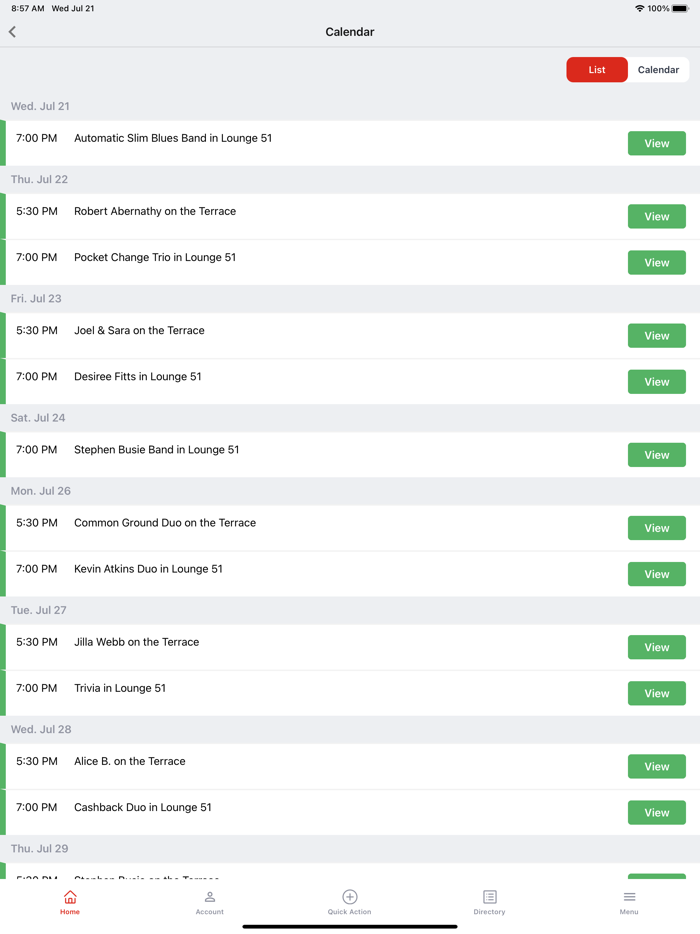View the Pocket Change Trio event
700x934 pixels.
click(x=656, y=263)
